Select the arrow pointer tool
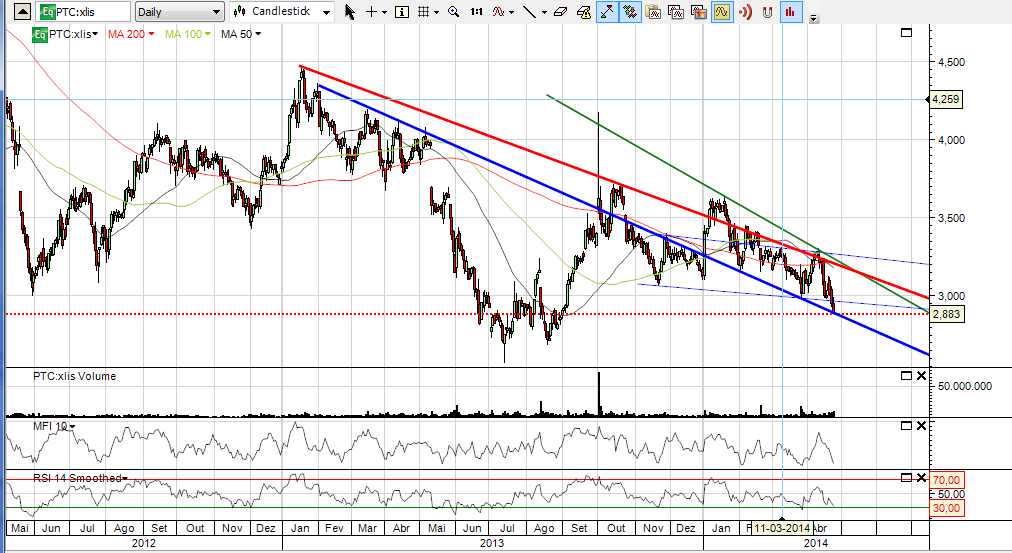This screenshot has height=553, width=1012. 349,12
